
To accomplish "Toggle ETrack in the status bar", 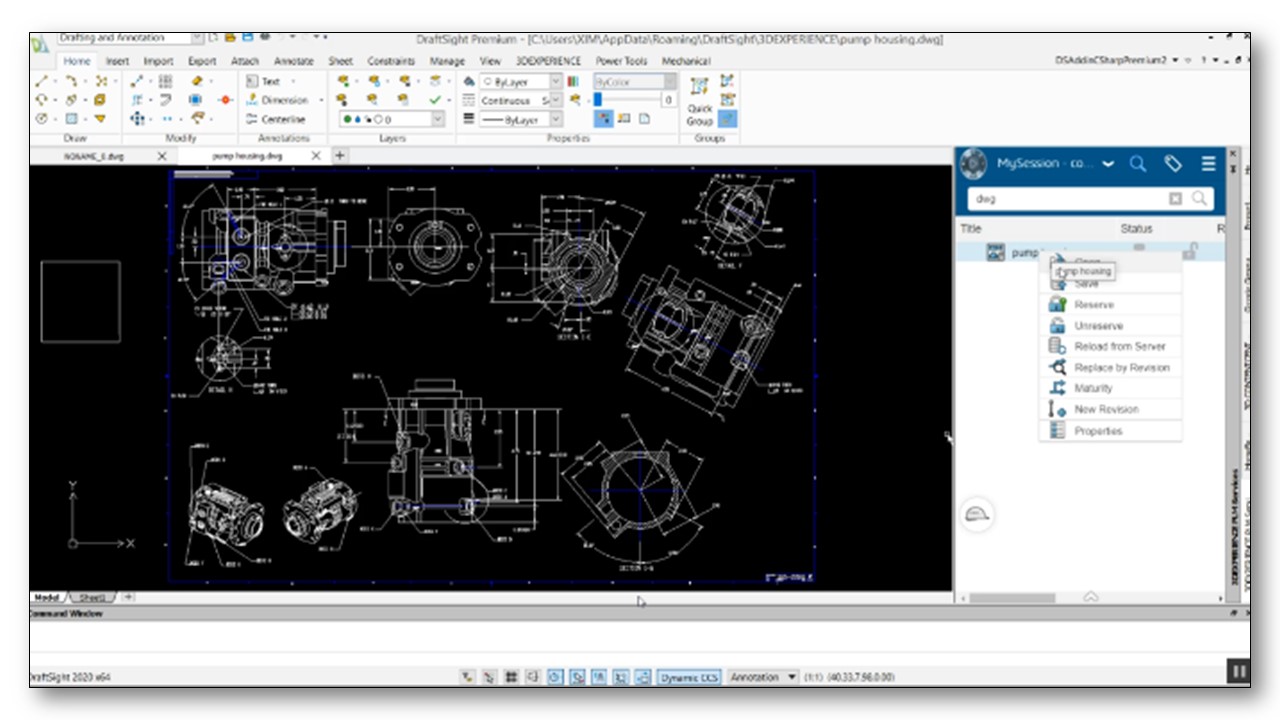I will [599, 677].
